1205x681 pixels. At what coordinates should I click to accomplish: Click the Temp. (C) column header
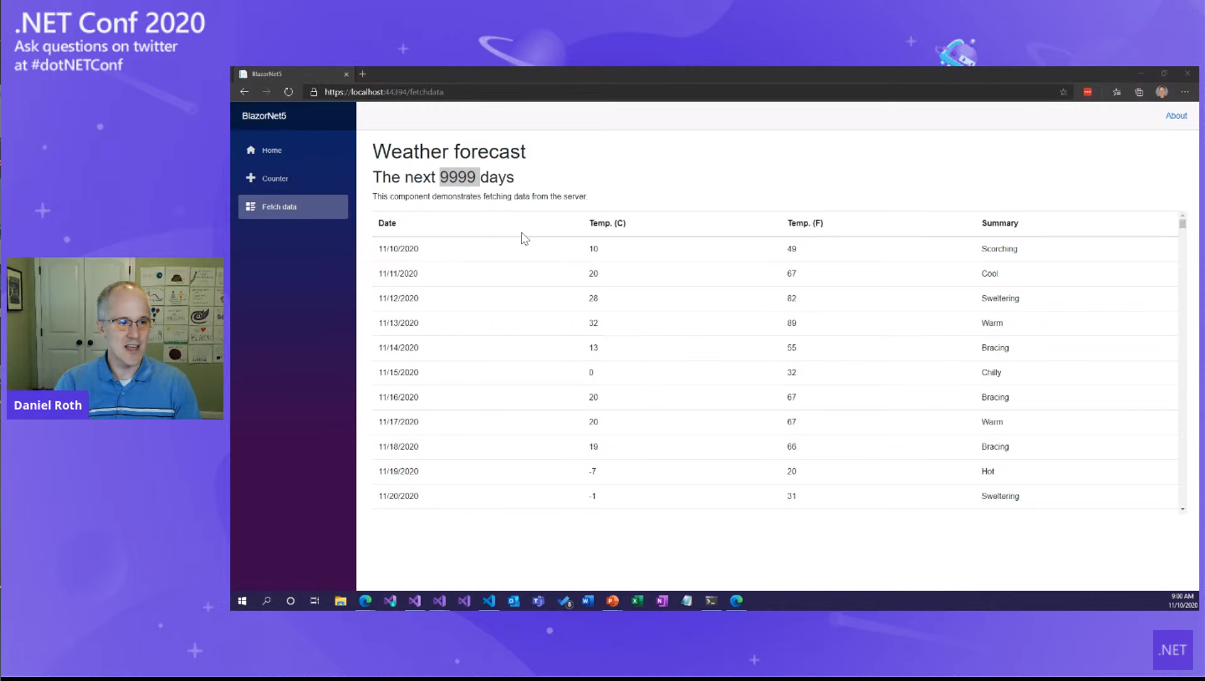[x=607, y=223]
